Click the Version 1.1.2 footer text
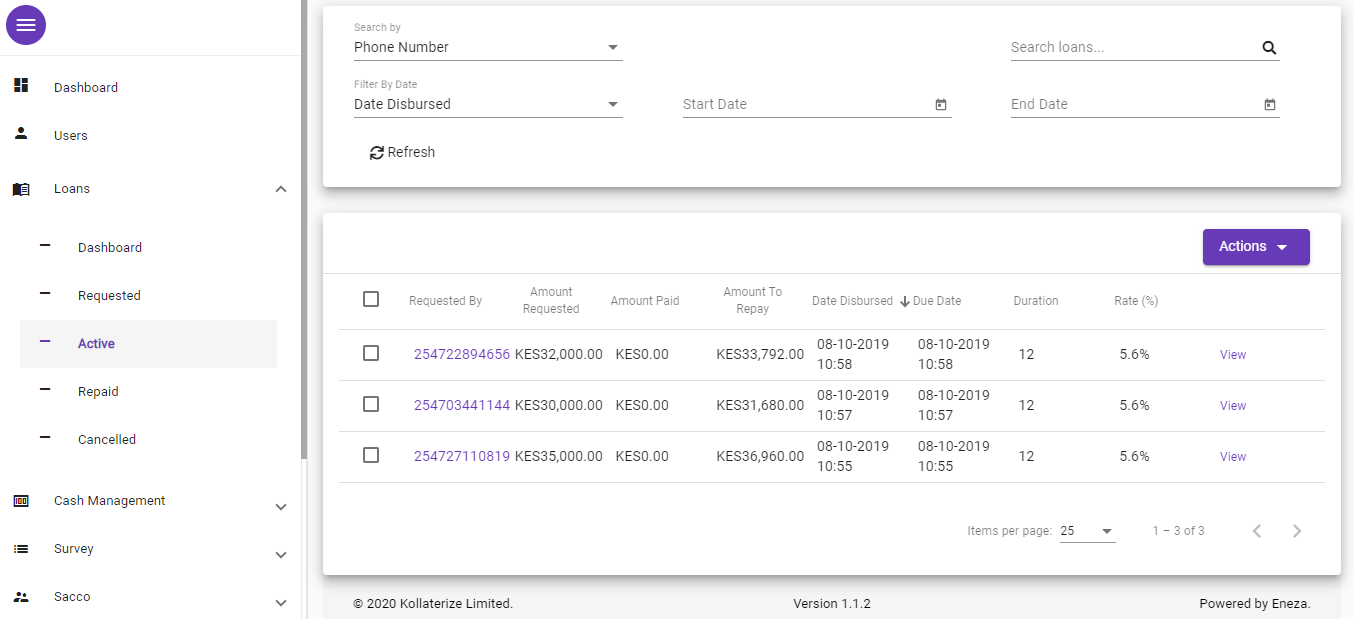This screenshot has width=1354, height=619. pos(832,604)
